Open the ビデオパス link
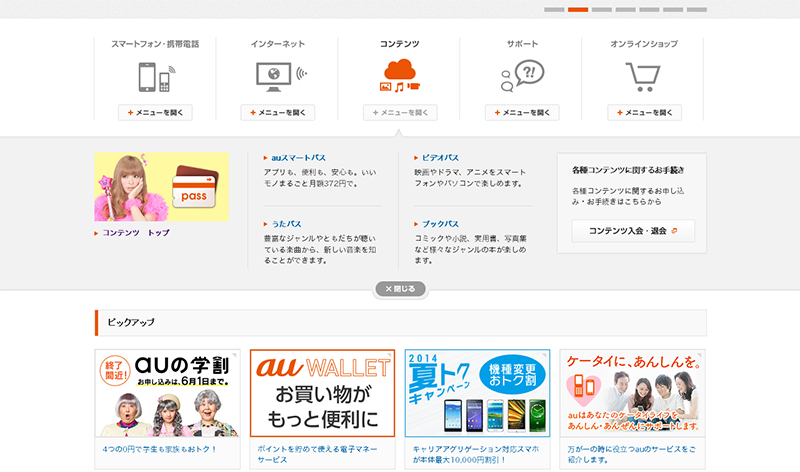Screen dimensions: 800x472 (x=440, y=158)
